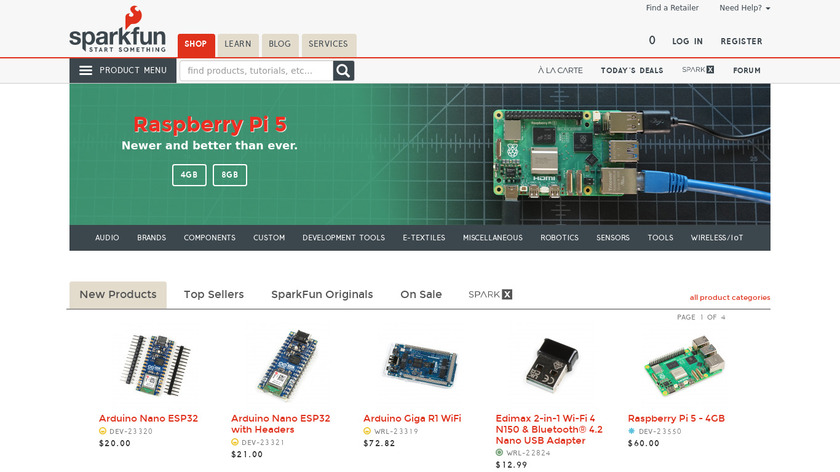Open the hamburger Product Menu
The height and width of the screenshot is (472, 840).
point(123,70)
